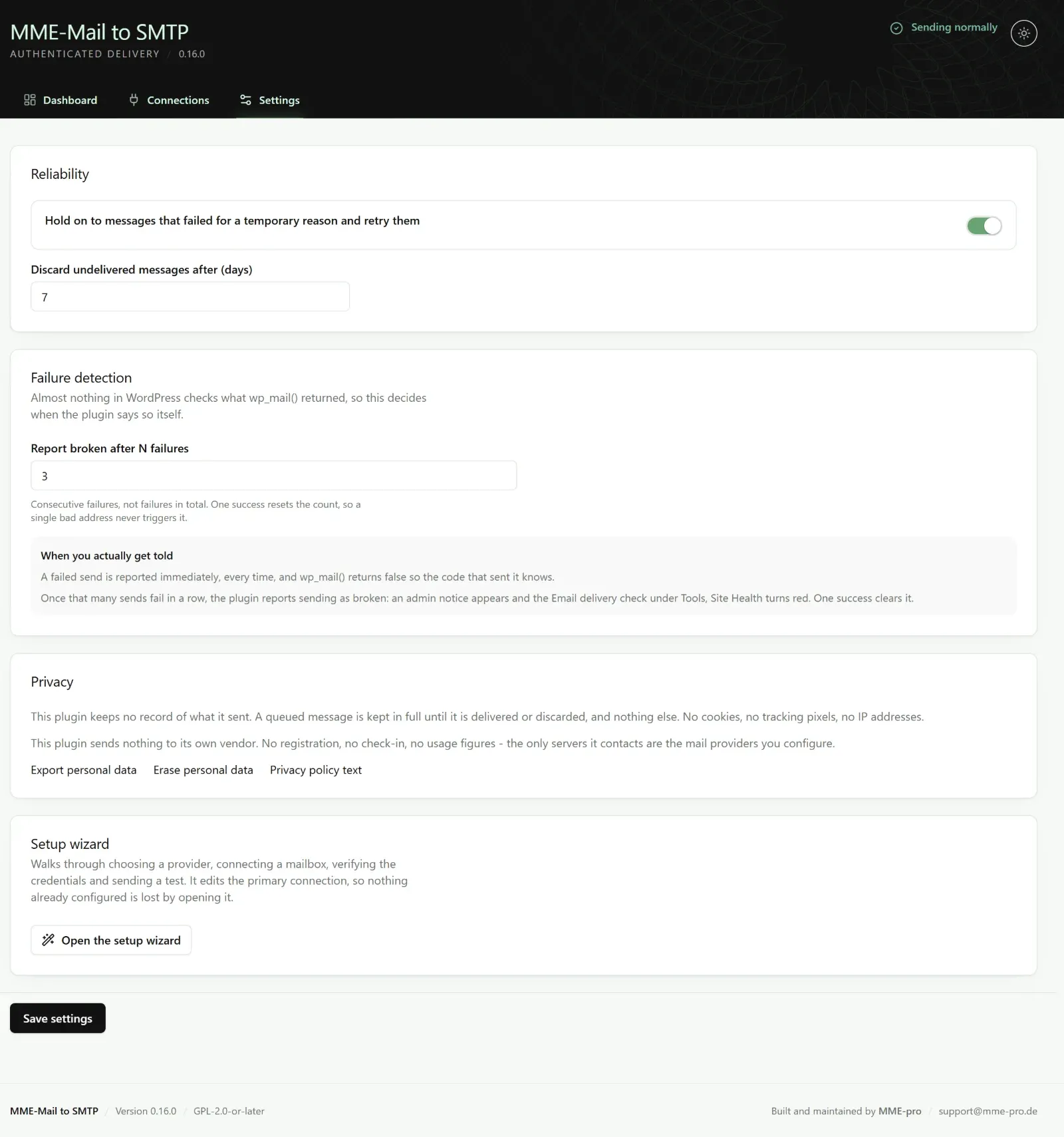Click the Hold on to messages label
The image size is (1064, 1137).
coord(232,221)
